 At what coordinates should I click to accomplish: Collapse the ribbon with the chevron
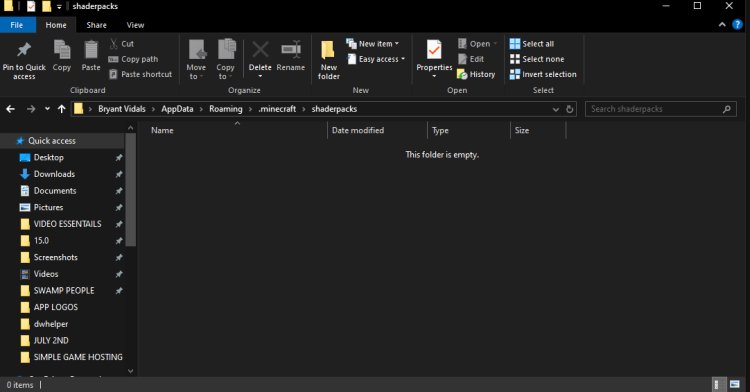click(x=722, y=25)
